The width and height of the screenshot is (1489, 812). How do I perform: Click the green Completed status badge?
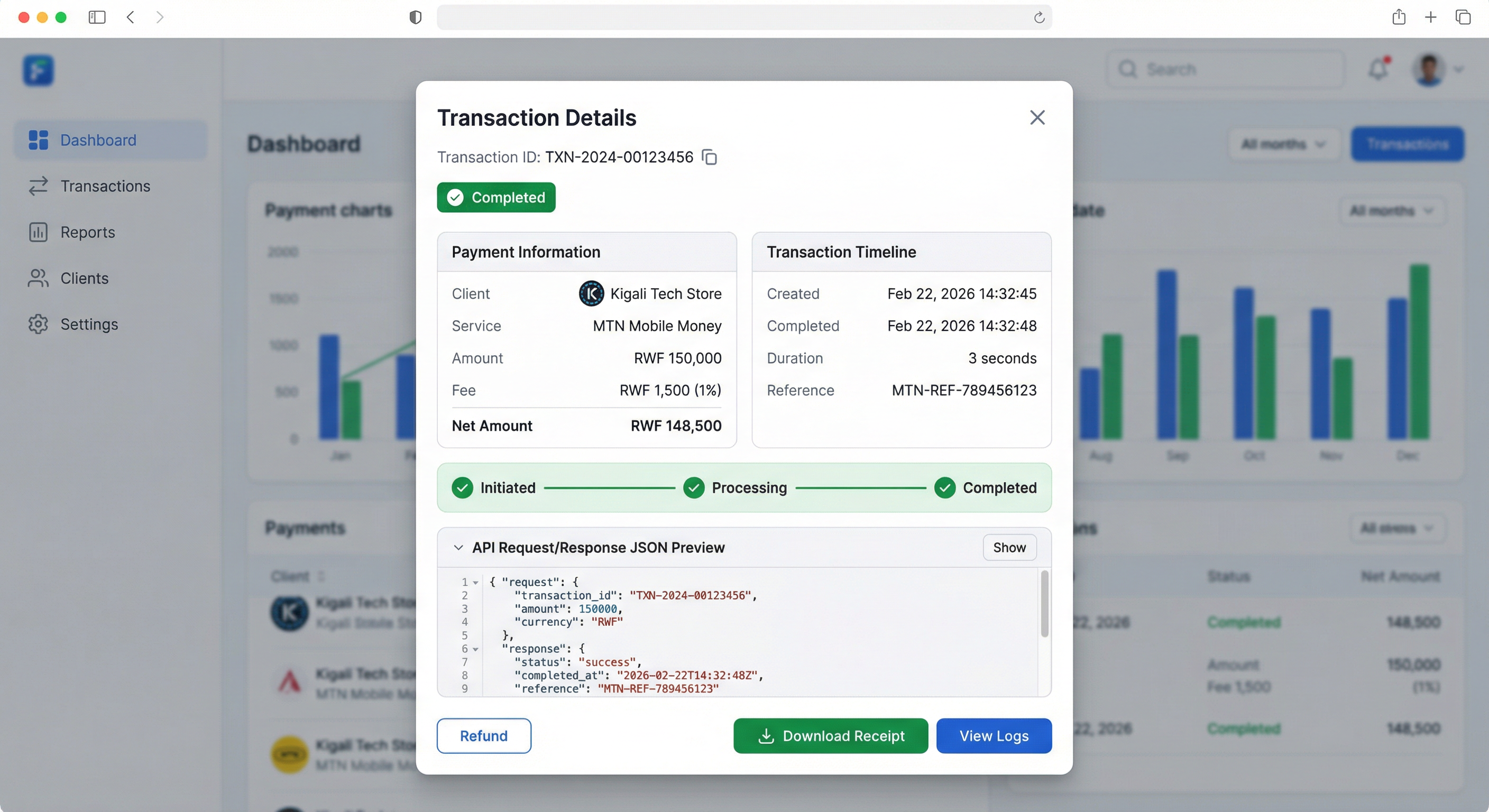[x=496, y=198]
